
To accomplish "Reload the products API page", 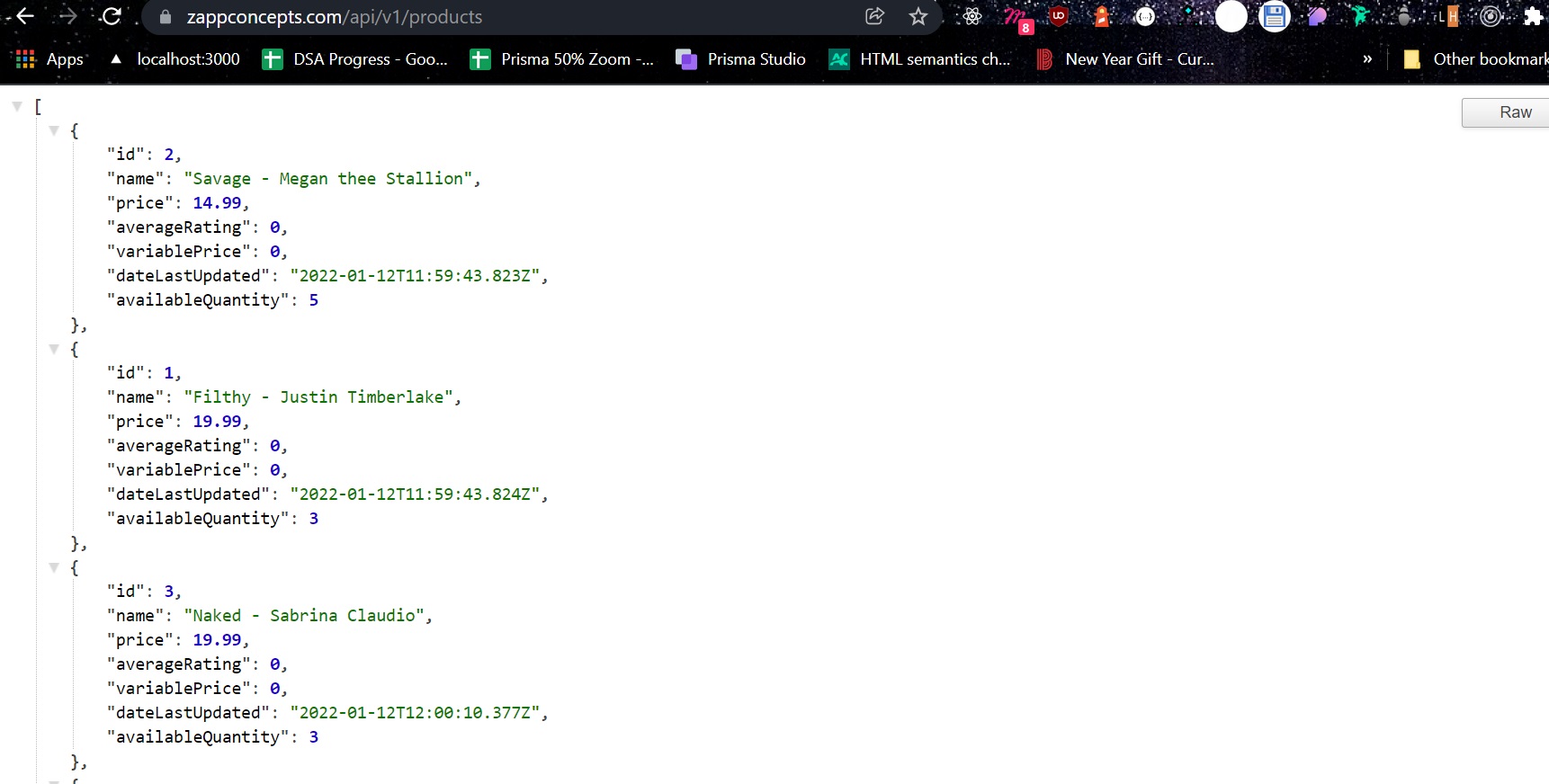I will 112,16.
